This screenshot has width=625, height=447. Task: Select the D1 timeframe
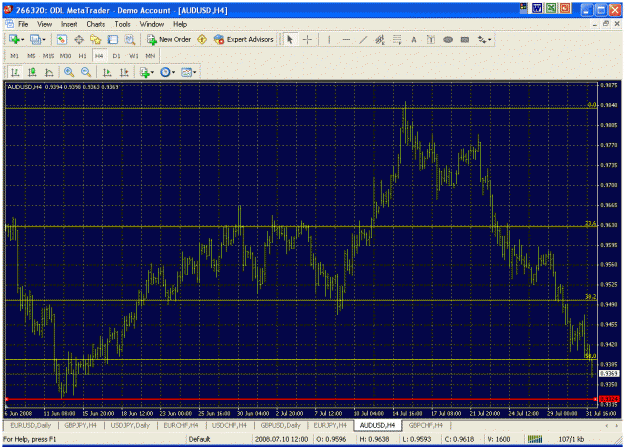coord(116,56)
